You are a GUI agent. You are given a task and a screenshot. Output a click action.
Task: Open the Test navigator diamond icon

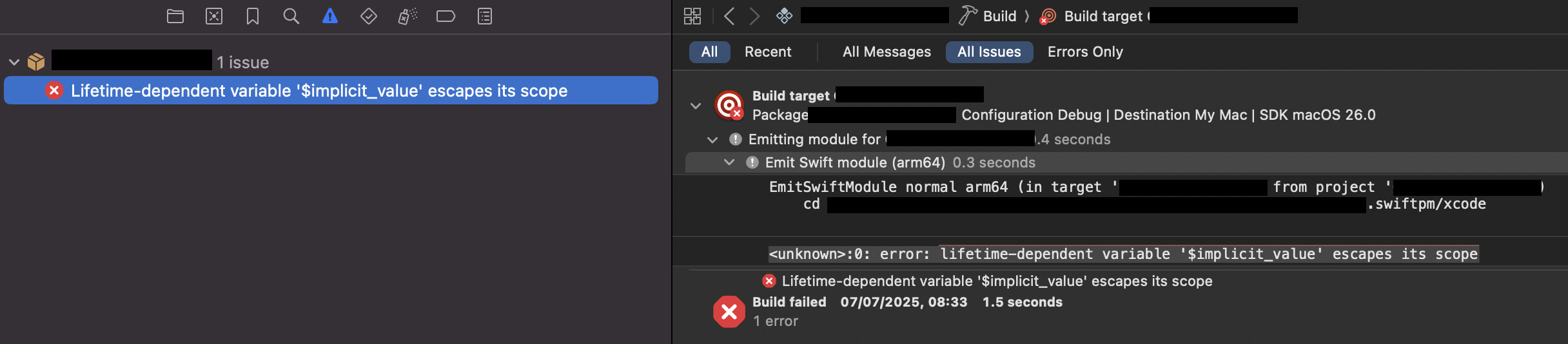369,16
